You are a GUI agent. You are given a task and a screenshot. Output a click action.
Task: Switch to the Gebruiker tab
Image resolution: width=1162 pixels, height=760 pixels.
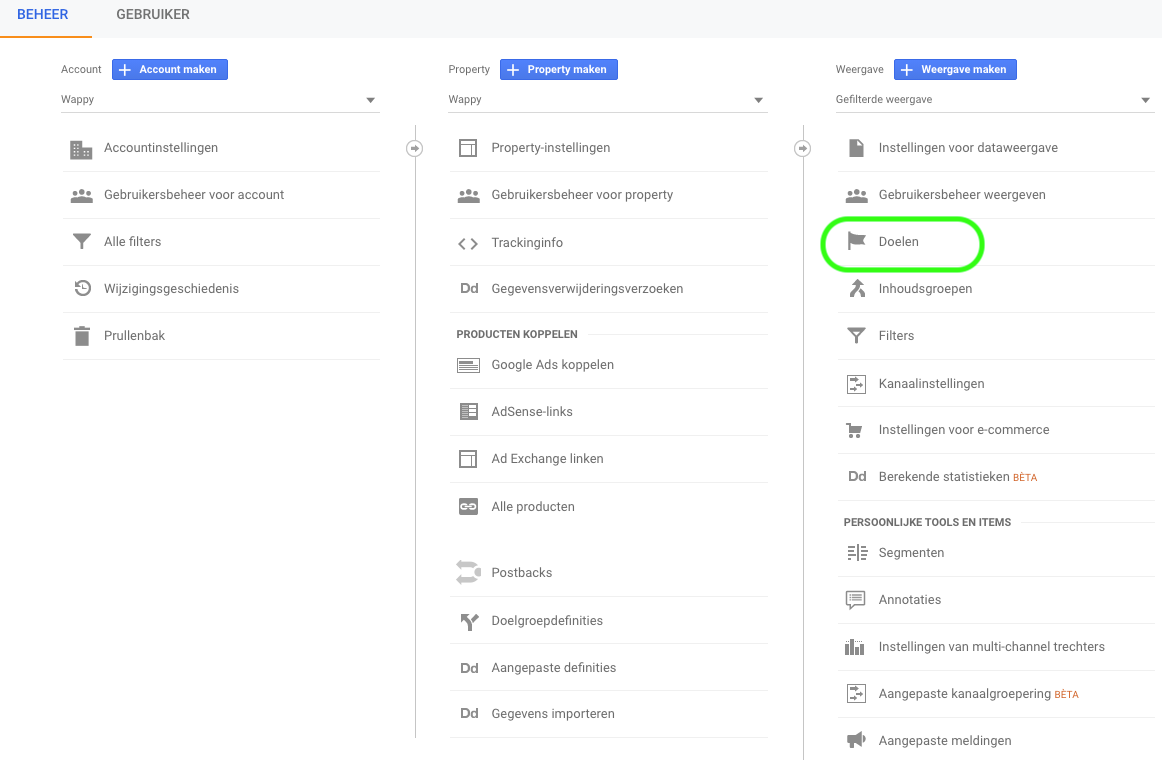click(x=153, y=15)
